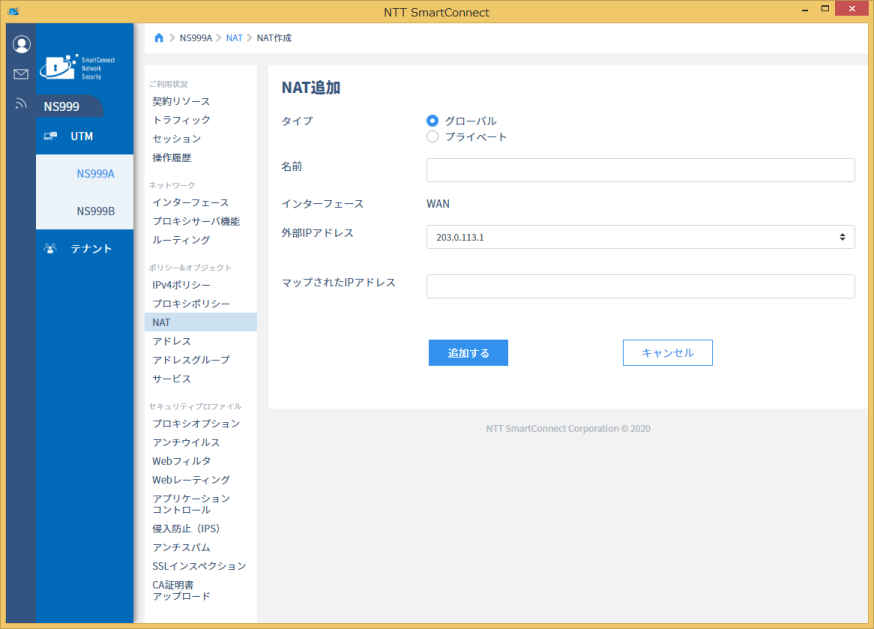The image size is (874, 629).
Task: Open セッション
Action: (x=176, y=139)
